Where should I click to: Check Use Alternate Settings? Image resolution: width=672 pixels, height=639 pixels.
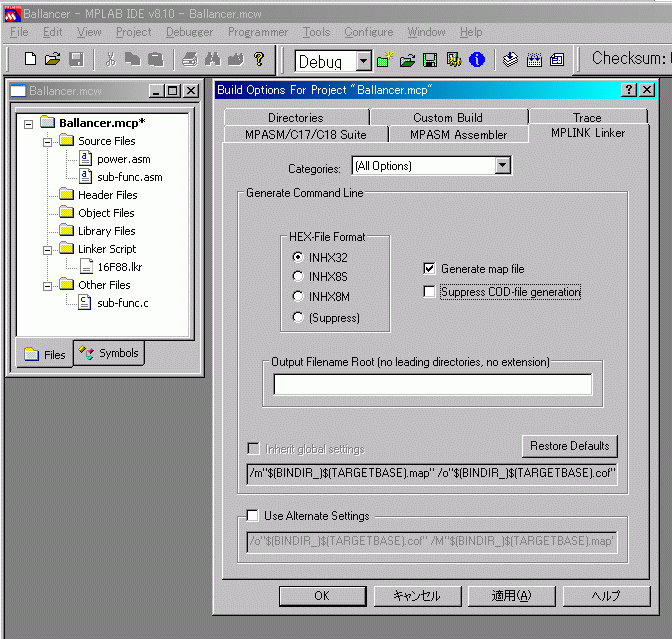(x=253, y=516)
